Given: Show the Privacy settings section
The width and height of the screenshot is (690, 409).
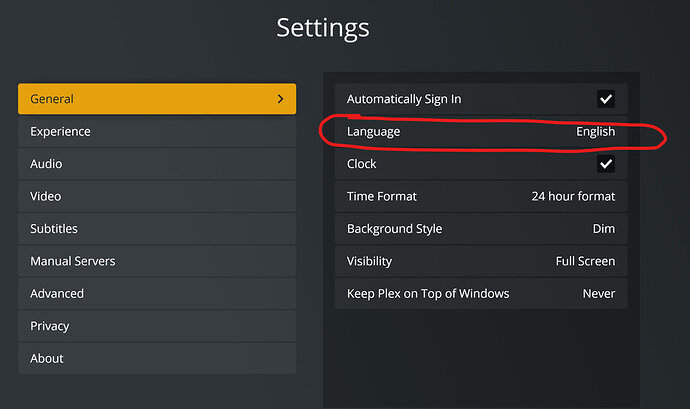Looking at the screenshot, I should [x=156, y=326].
